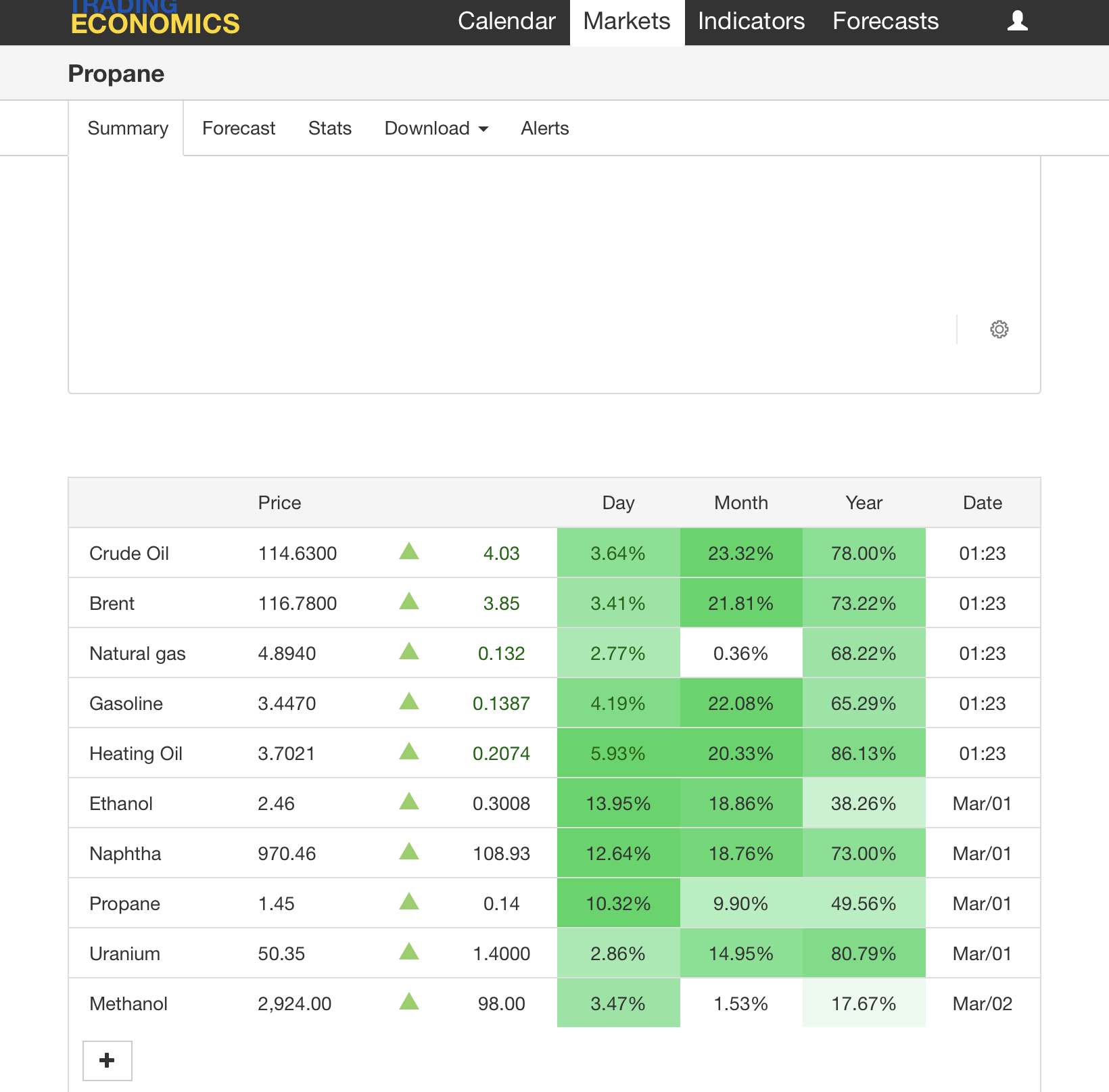Click Naphtha up arrow icon
Screen dimensions: 1109x1092
(x=409, y=851)
